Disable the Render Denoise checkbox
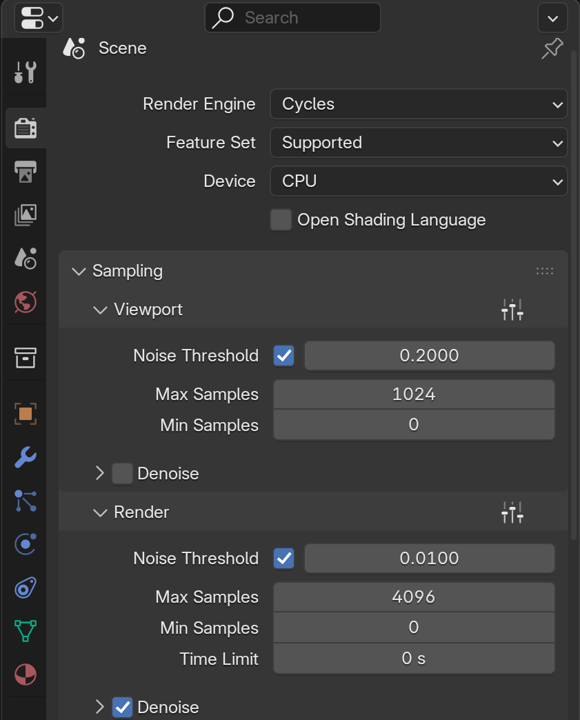This screenshot has height=720, width=580. coord(122,707)
